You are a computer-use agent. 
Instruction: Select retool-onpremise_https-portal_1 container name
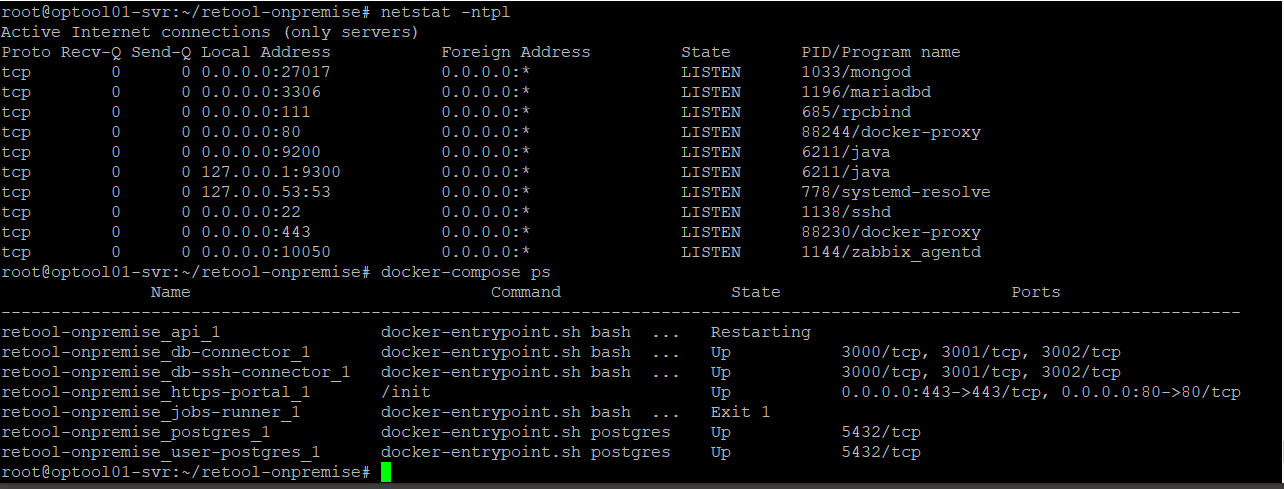[x=156, y=392]
